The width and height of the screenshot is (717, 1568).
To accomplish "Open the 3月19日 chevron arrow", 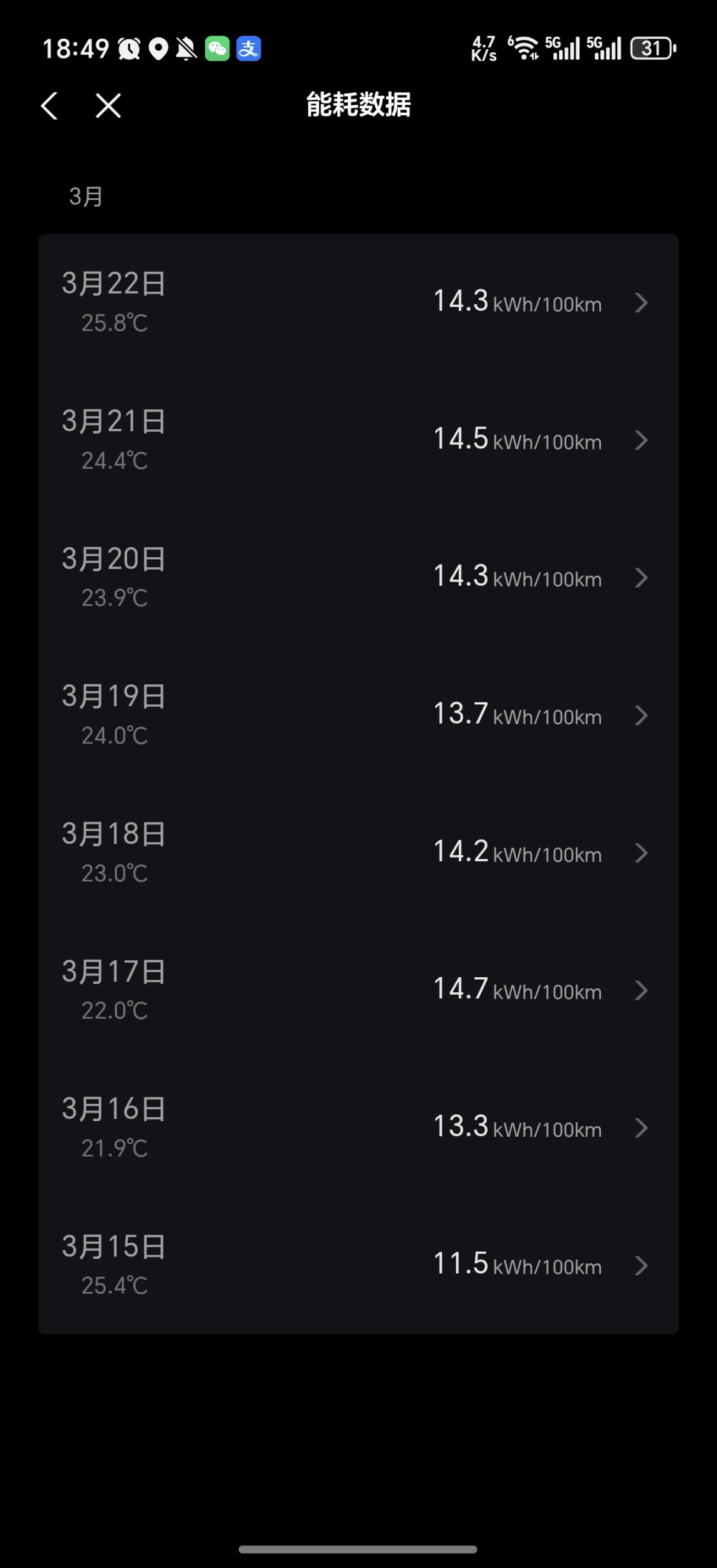I will 641,715.
